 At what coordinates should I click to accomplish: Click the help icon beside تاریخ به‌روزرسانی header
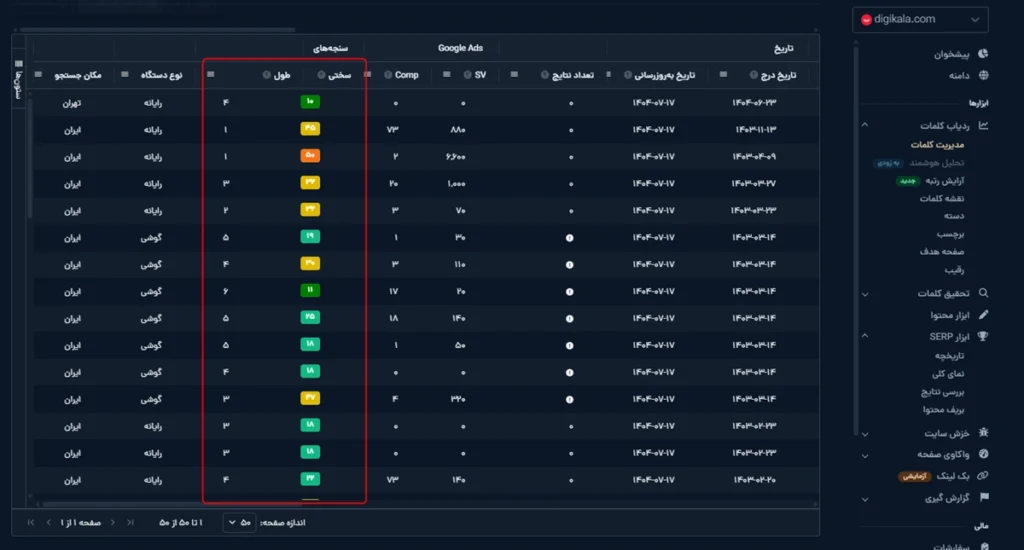[628, 75]
